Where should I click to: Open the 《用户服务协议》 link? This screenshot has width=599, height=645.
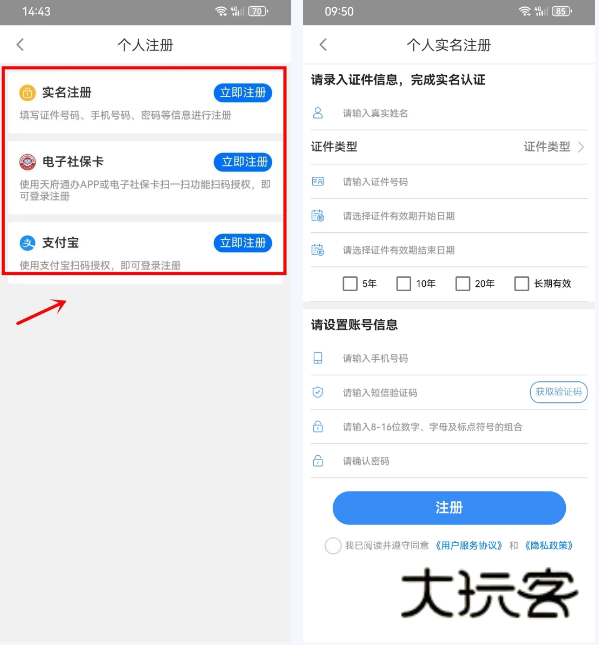(x=469, y=545)
